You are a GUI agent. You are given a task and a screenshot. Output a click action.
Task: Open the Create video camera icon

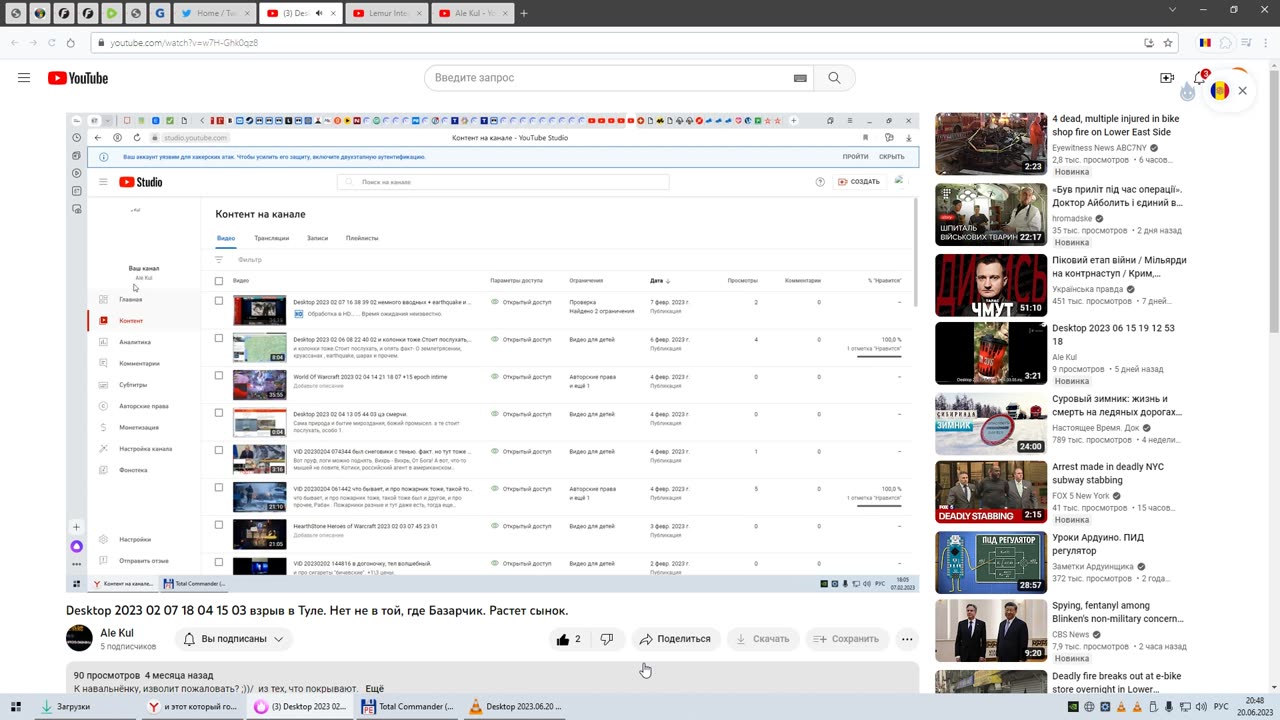pos(1167,78)
